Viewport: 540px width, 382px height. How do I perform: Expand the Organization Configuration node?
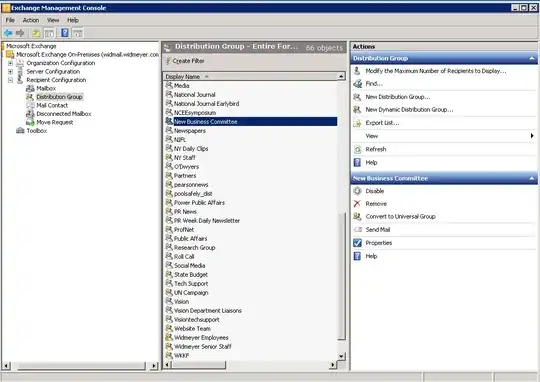10,63
